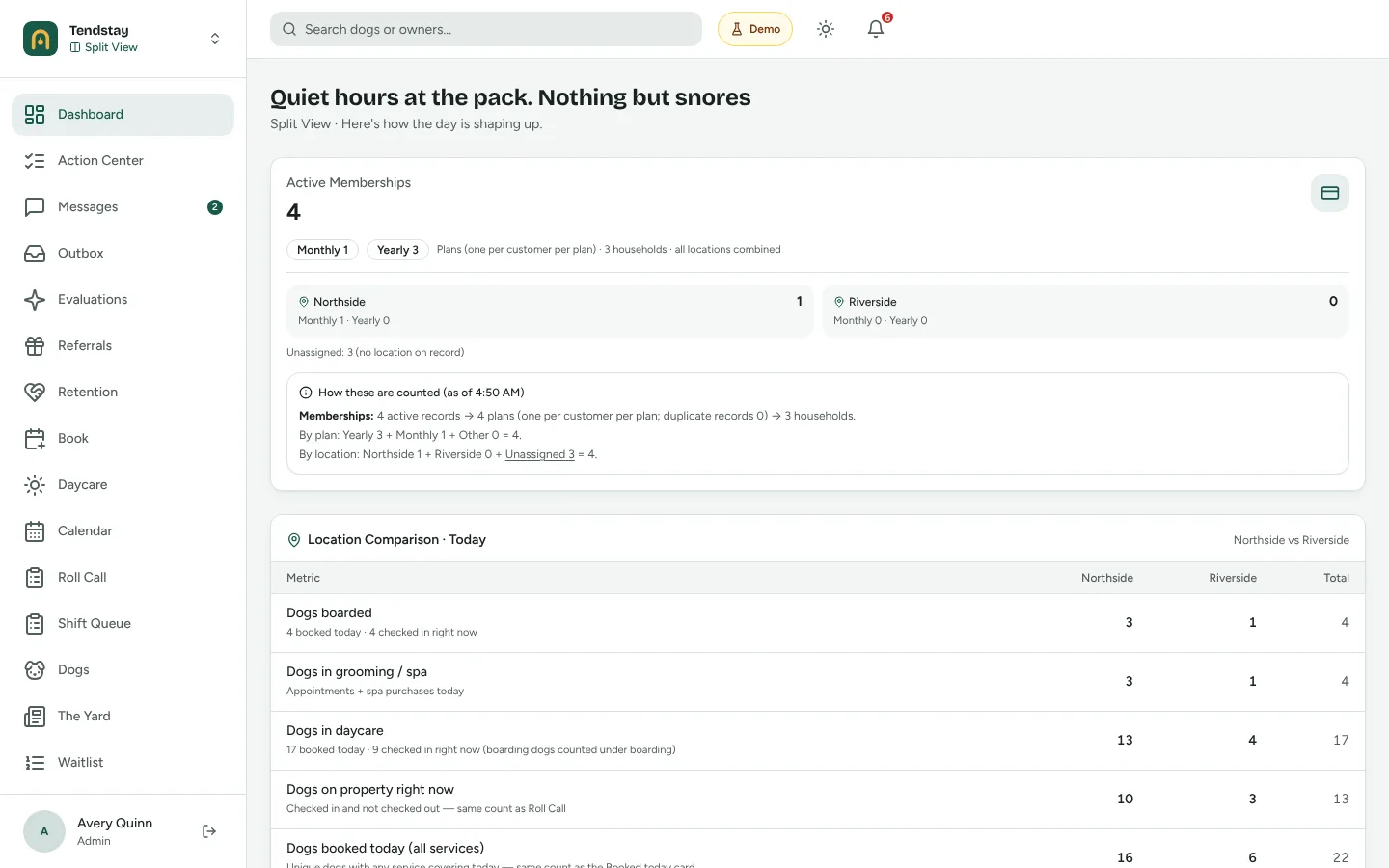Viewport: 1389px width, 868px height.
Task: Click the Northside column header
Action: click(x=1107, y=578)
